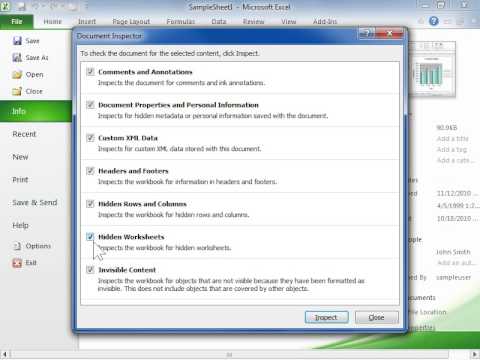The width and height of the screenshot is (480, 360).
Task: Click the blue Help question mark icon
Action: tap(434, 21)
